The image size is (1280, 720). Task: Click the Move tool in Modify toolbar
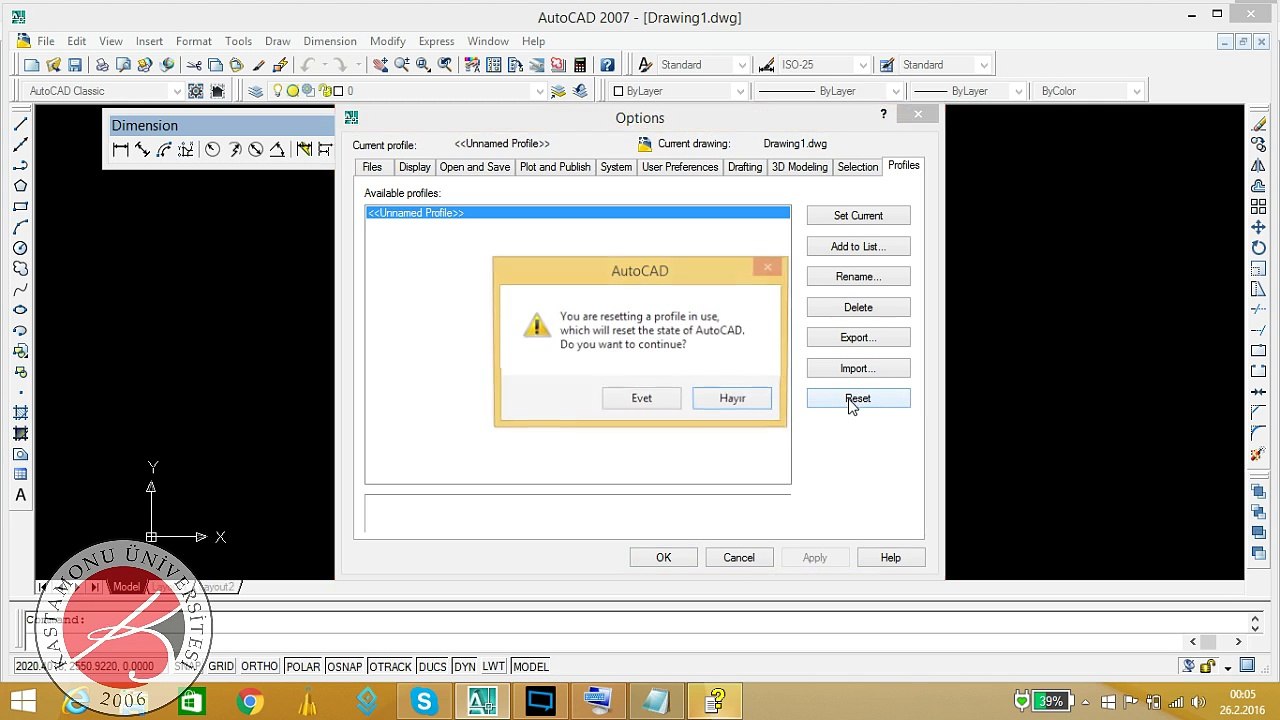[1258, 227]
